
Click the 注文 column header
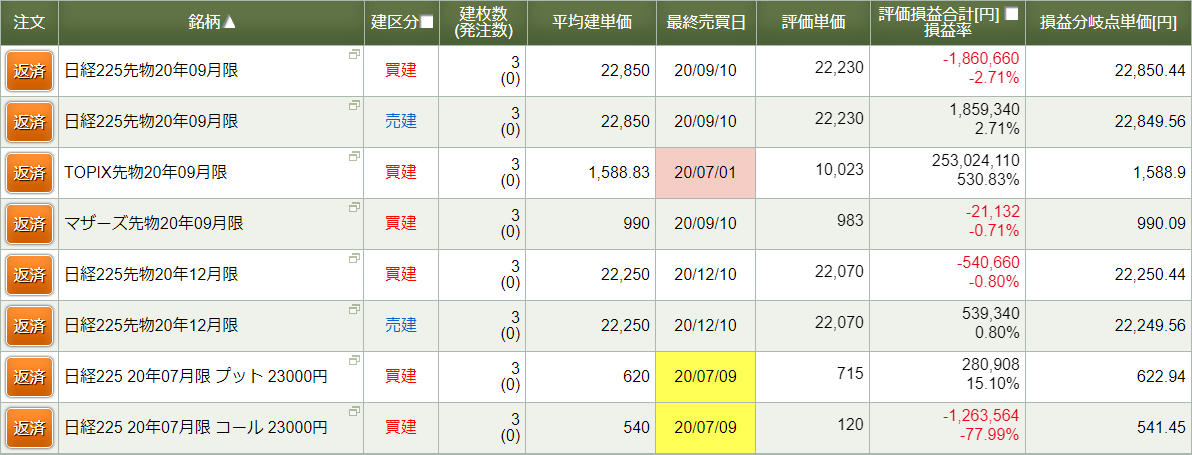click(x=29, y=22)
